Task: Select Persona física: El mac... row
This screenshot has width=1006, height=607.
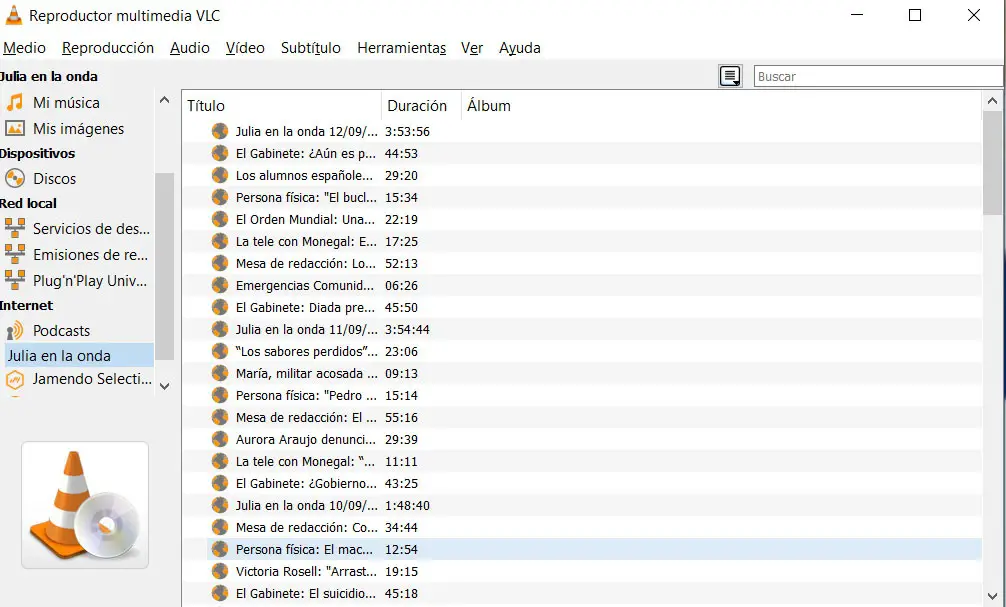Action: pyautogui.click(x=594, y=549)
